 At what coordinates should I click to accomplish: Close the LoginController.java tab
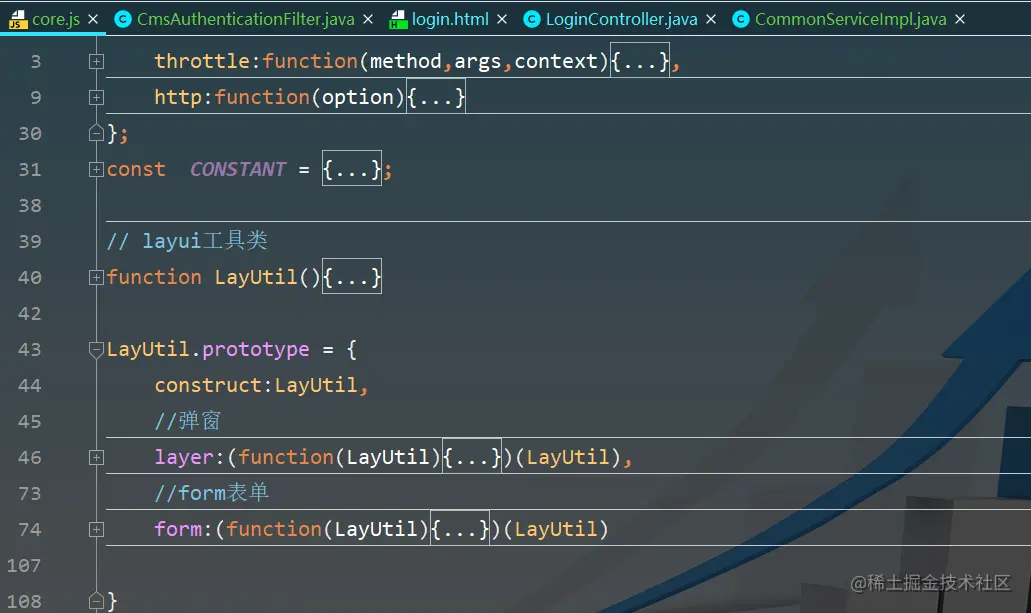click(711, 19)
